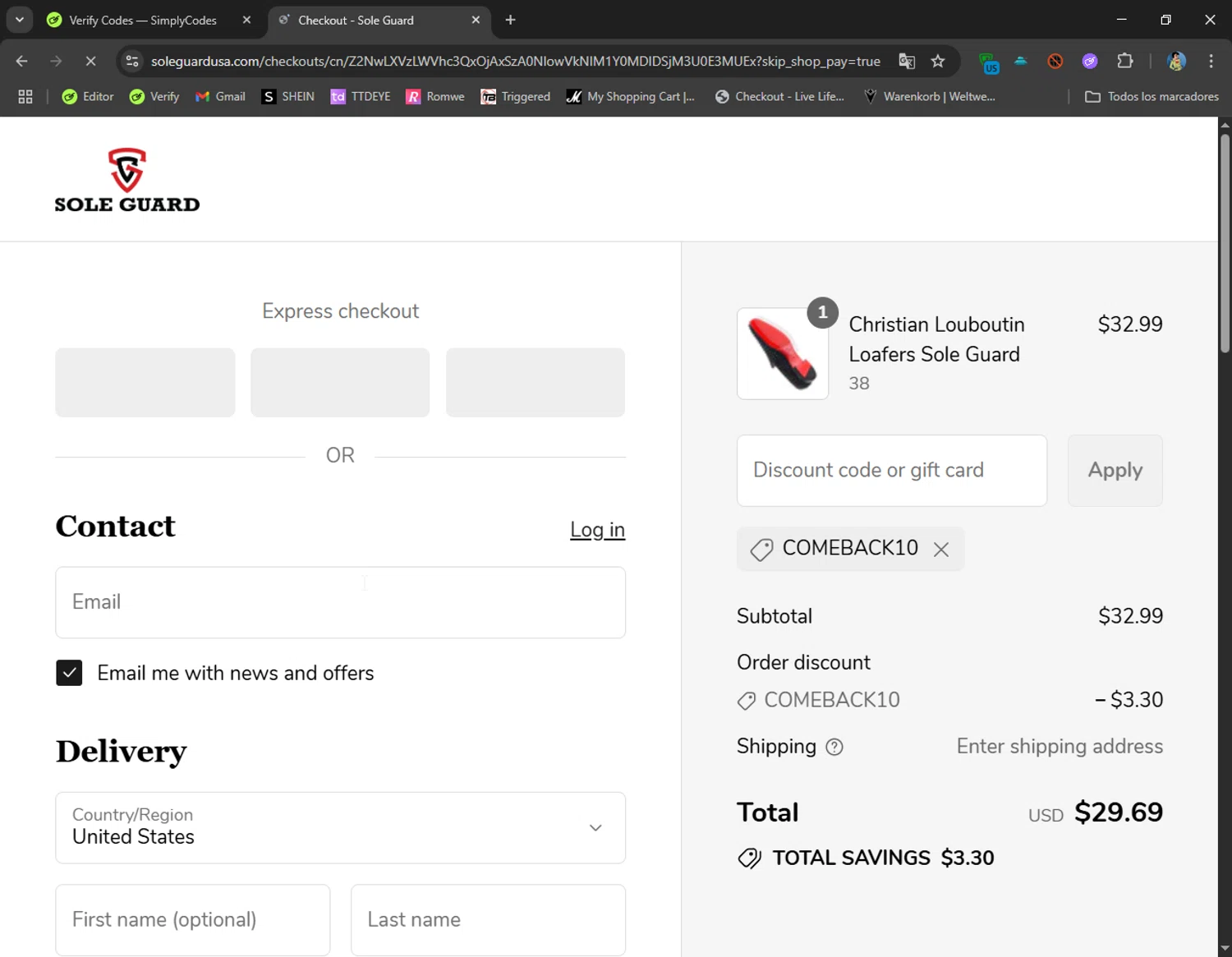Open the extensions puzzle icon

[1125, 61]
